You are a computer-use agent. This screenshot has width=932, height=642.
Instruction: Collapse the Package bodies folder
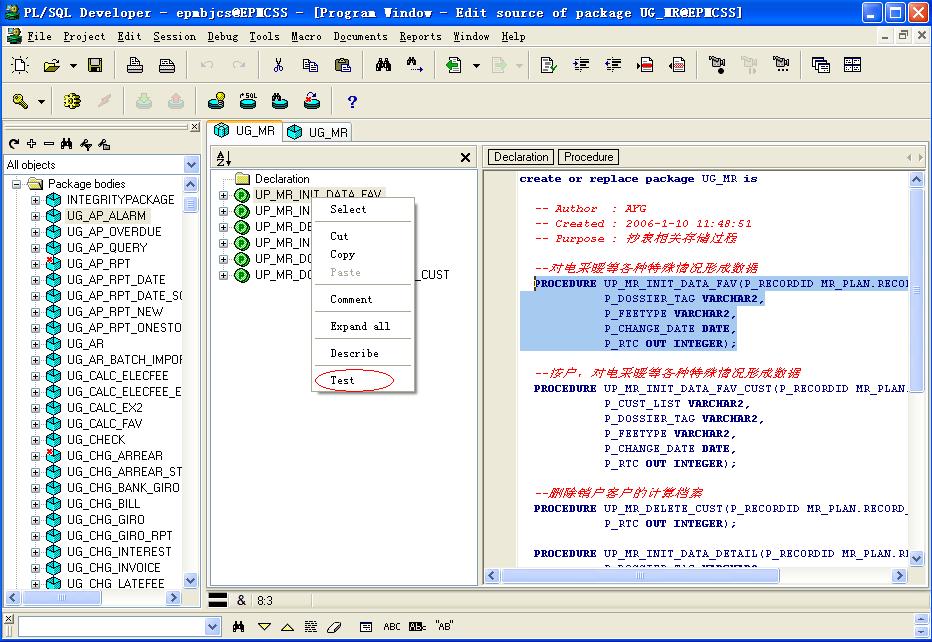point(17,184)
